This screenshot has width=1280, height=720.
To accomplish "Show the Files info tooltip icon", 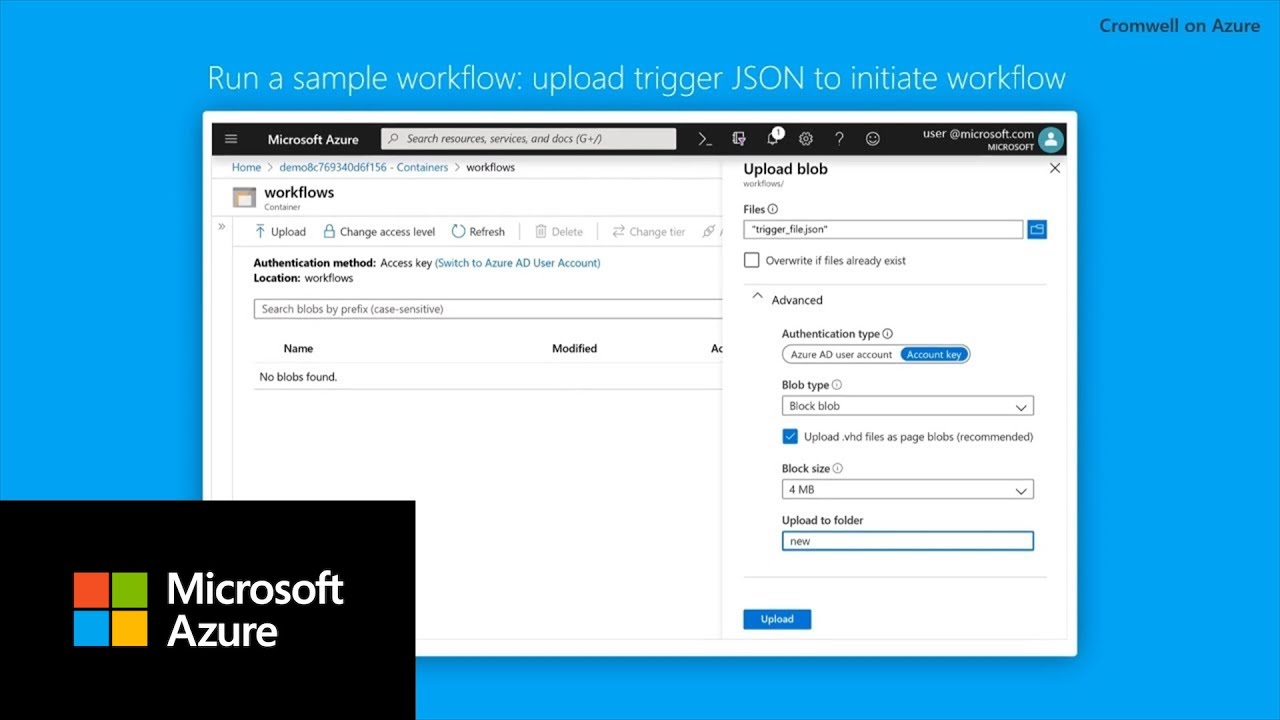I will tap(773, 209).
